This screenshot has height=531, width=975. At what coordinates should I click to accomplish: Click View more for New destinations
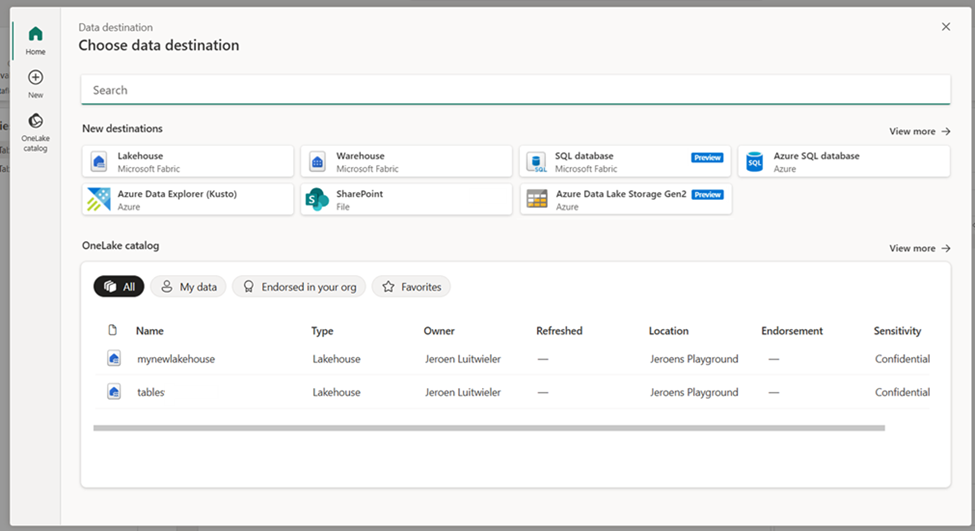point(918,131)
